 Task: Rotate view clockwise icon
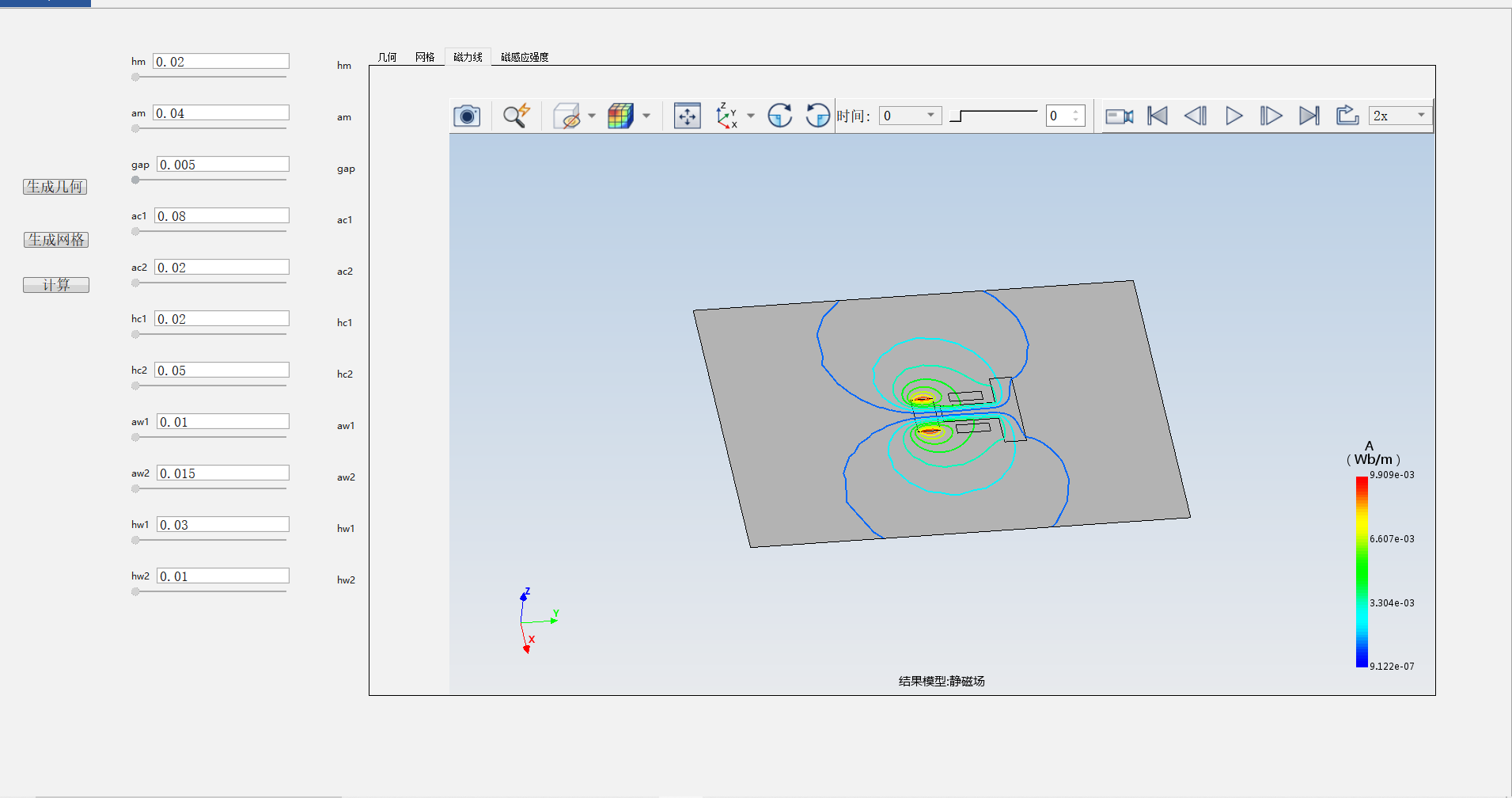tap(780, 116)
